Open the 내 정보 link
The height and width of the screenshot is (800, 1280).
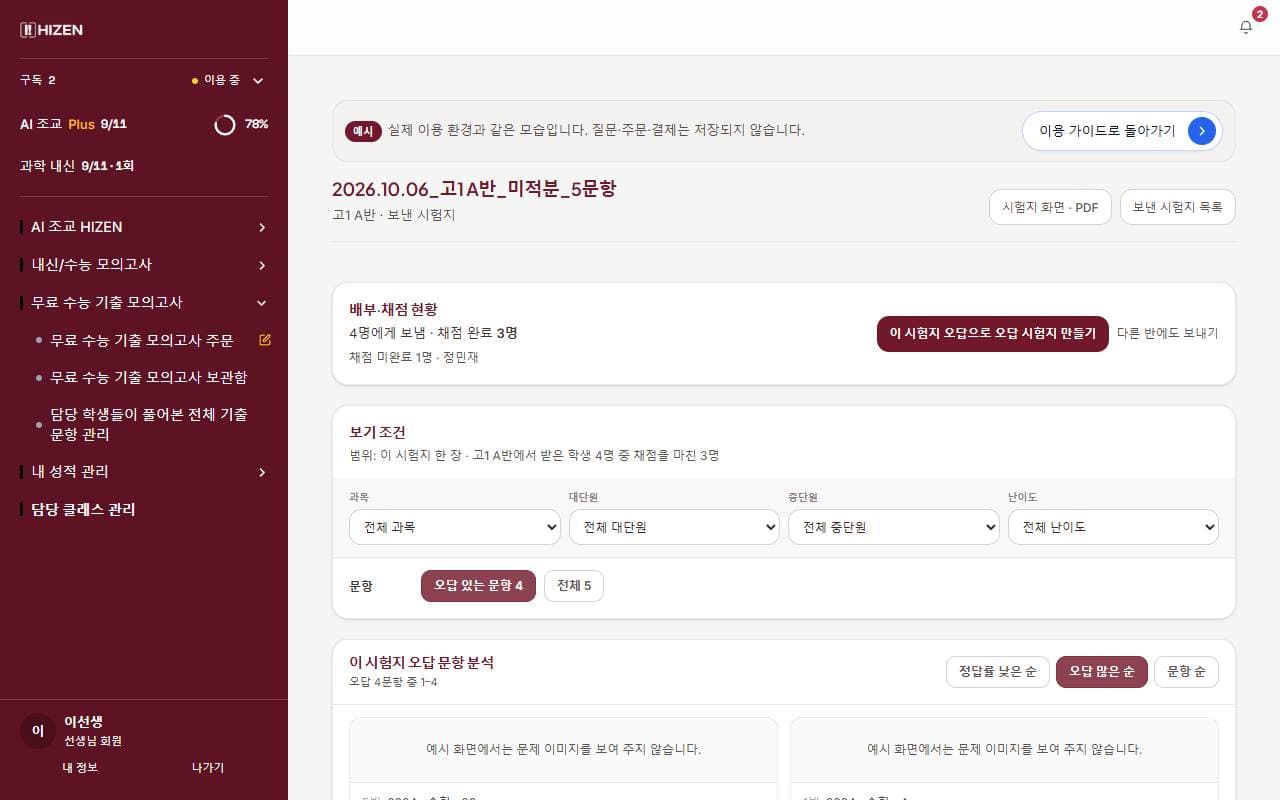80,768
